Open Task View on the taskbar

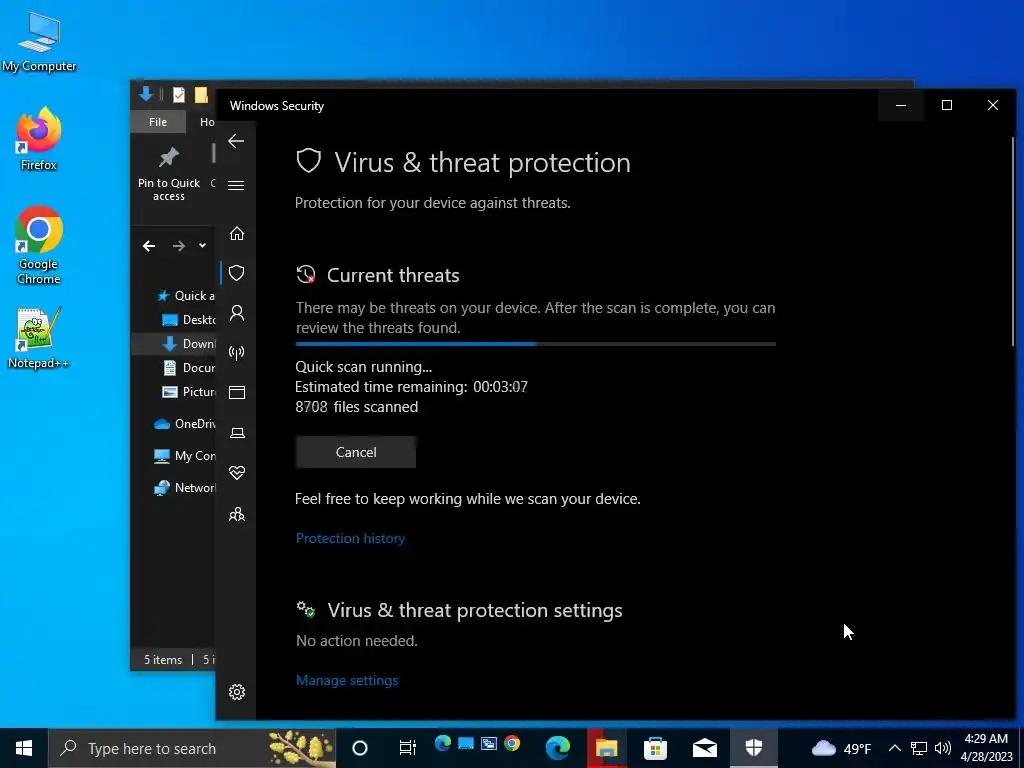408,748
